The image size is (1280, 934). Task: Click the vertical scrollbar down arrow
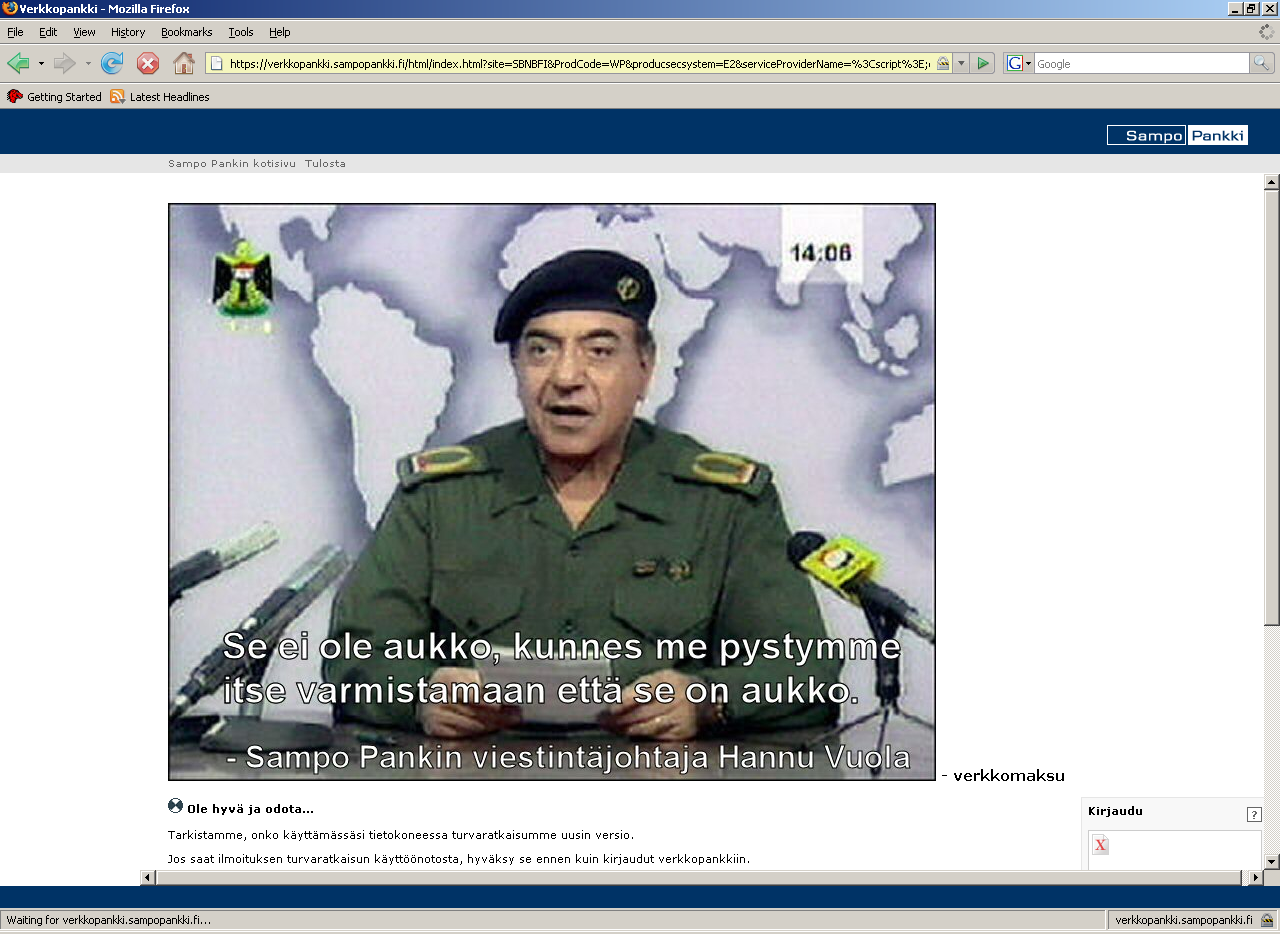coord(1272,861)
